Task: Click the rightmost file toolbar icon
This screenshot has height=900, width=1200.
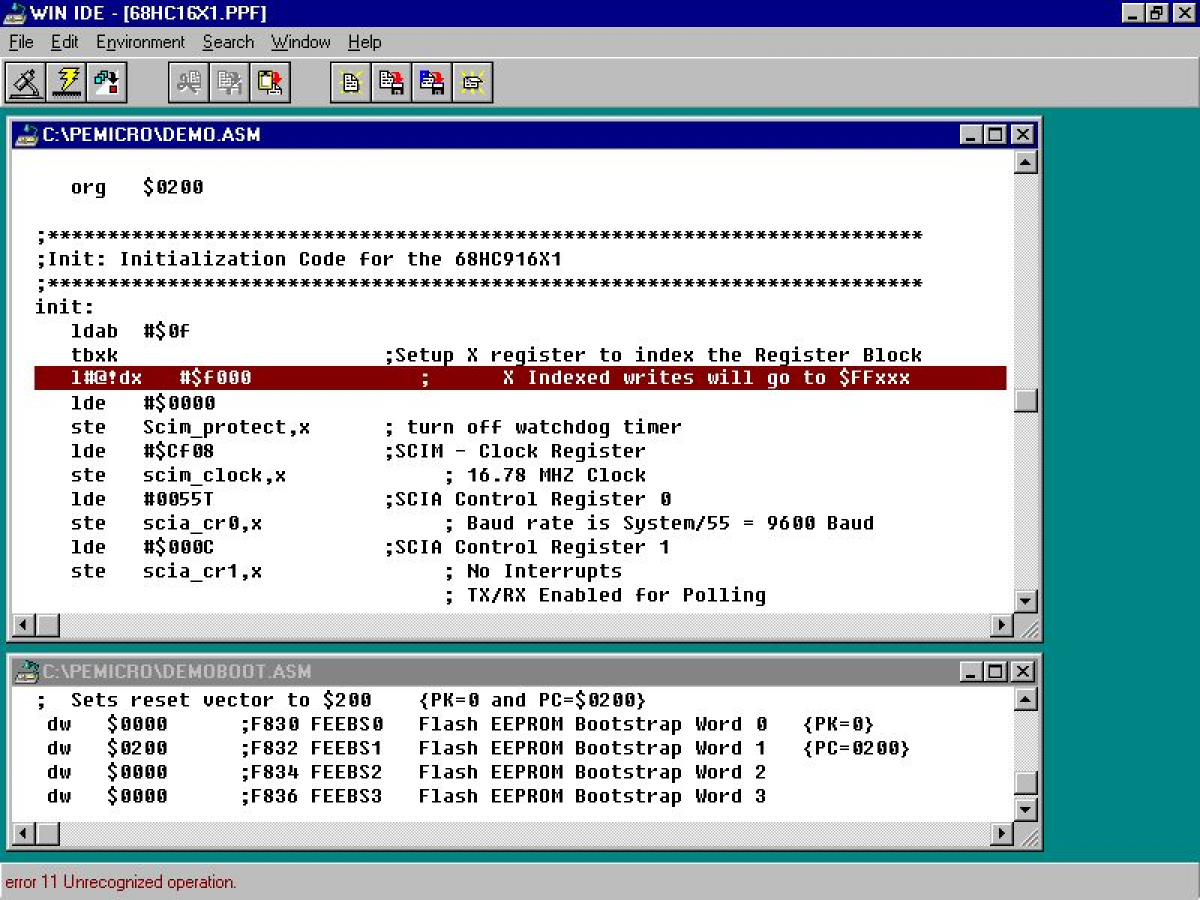Action: pos(472,82)
